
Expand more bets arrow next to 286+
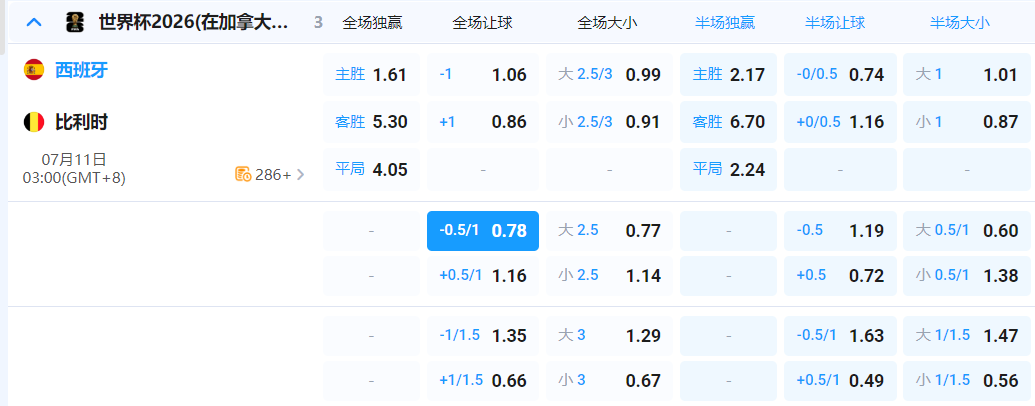coord(301,174)
